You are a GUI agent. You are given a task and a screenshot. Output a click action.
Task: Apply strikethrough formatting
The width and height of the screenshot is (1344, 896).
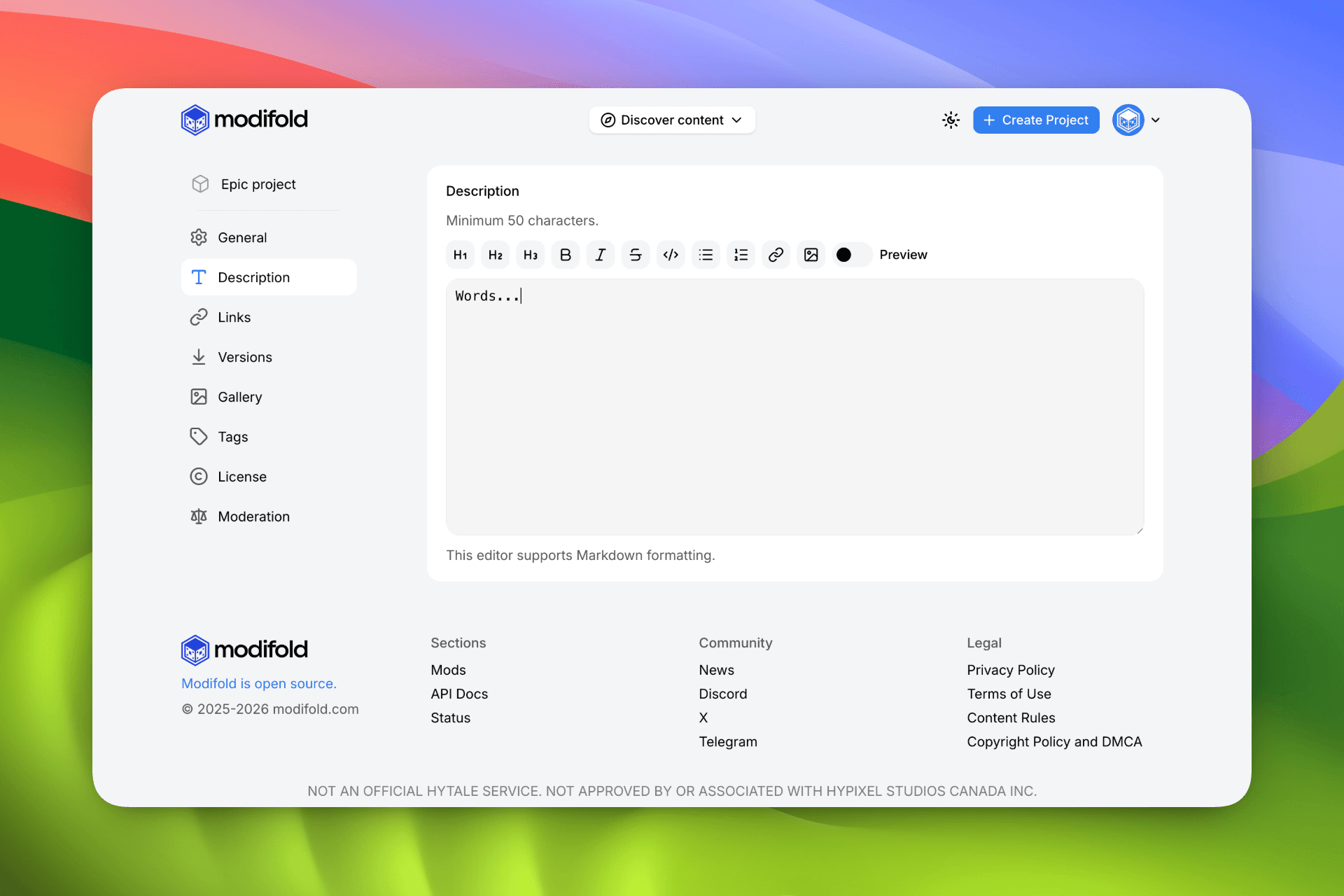coord(636,255)
